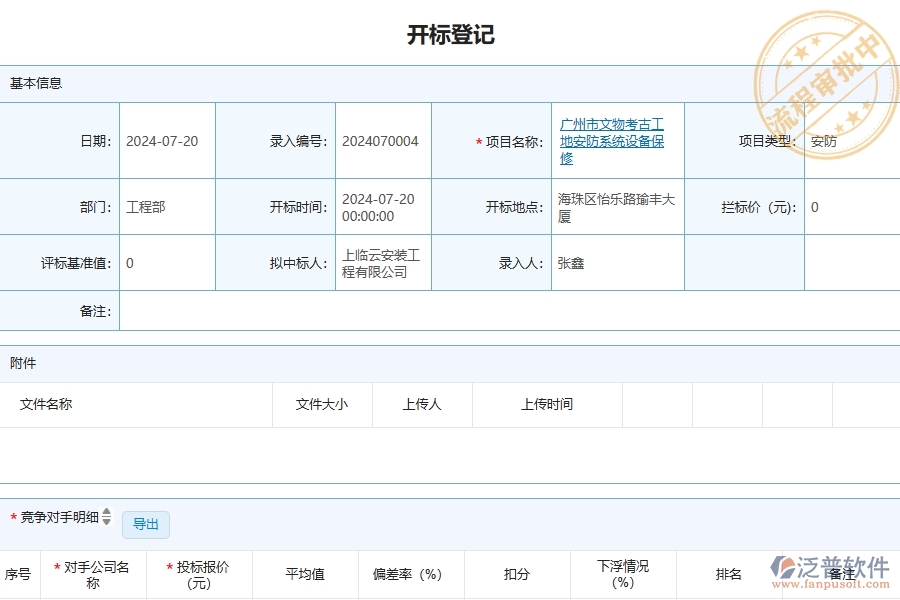Viewport: 900px width, 600px height.
Task: Click the 导出 export button
Action: [146, 524]
